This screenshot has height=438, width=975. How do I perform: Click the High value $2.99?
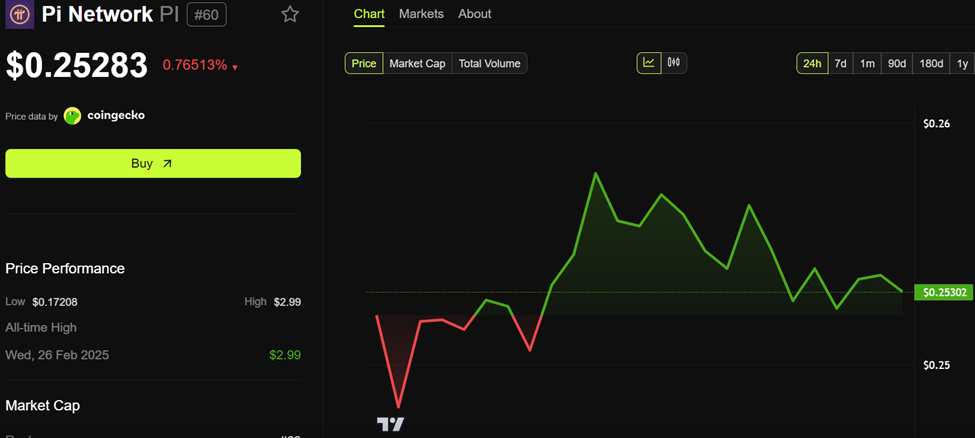coord(287,302)
